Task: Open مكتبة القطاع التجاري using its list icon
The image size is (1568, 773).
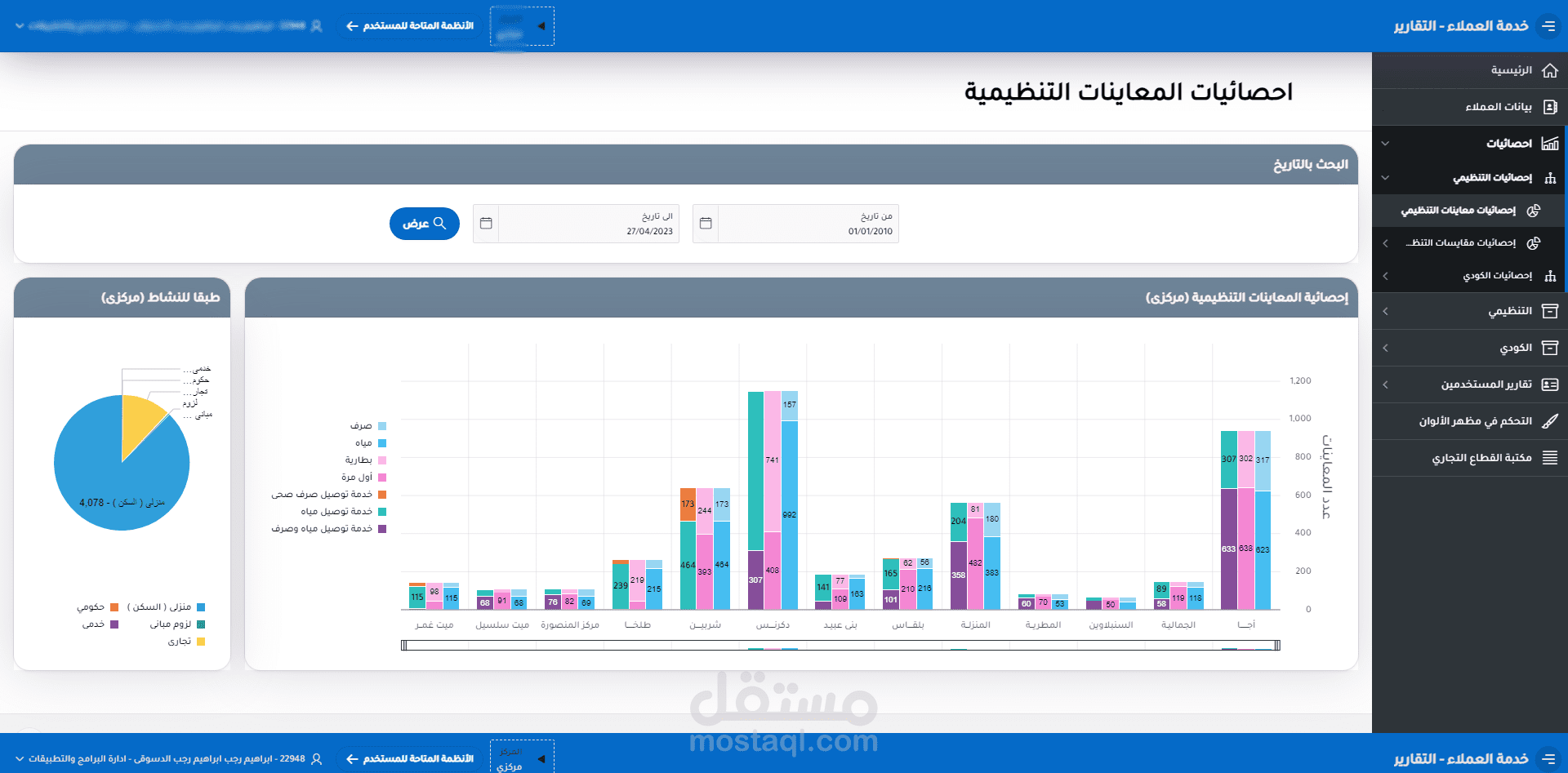Action: pos(1551,458)
